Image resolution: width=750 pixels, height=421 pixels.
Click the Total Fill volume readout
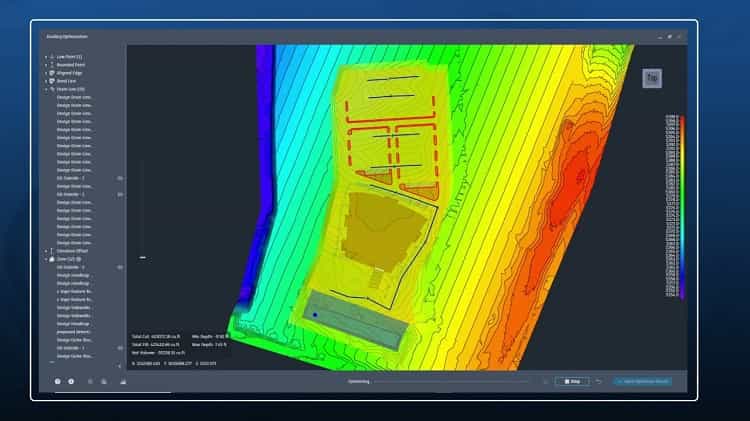pyautogui.click(x=156, y=344)
